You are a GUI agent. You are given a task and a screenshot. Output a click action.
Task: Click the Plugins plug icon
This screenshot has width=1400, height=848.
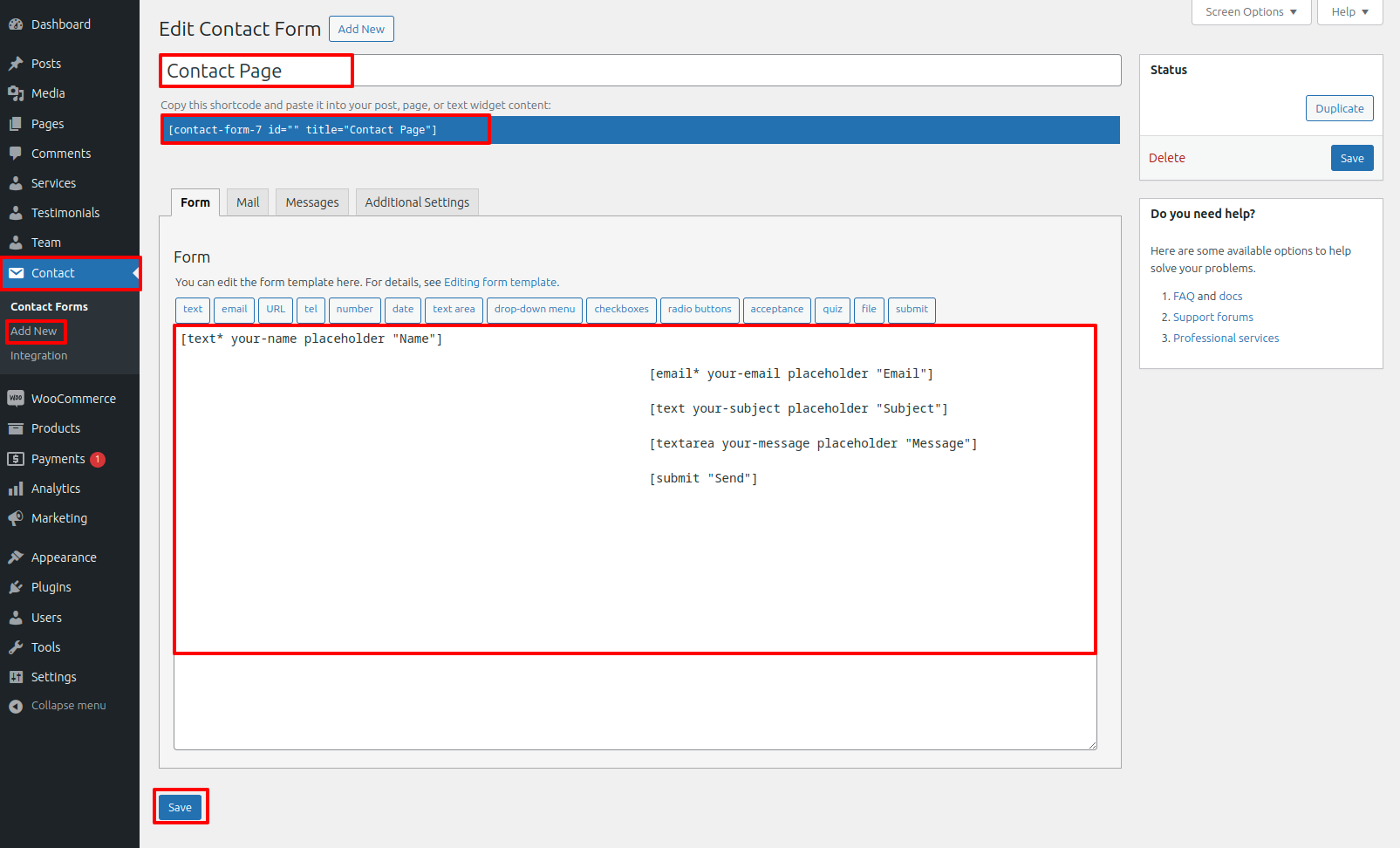[16, 587]
